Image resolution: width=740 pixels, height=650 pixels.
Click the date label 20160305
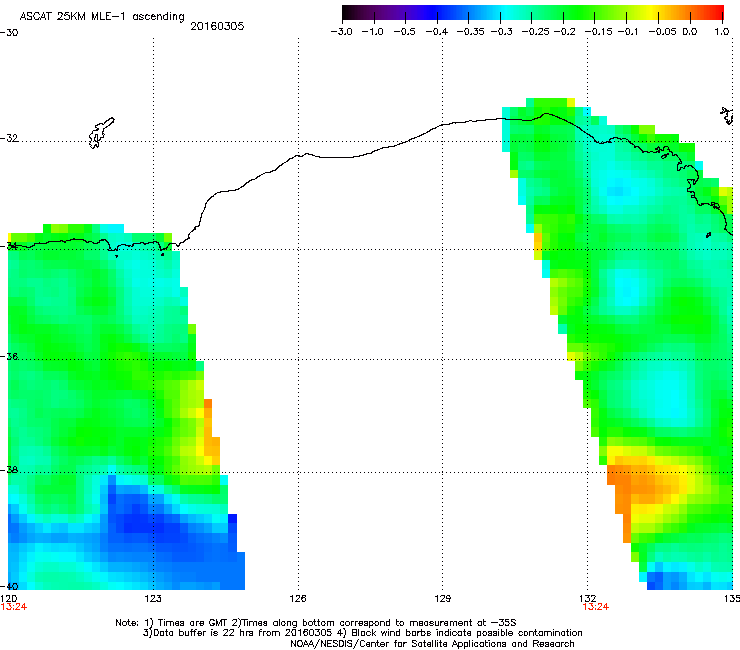tap(217, 26)
